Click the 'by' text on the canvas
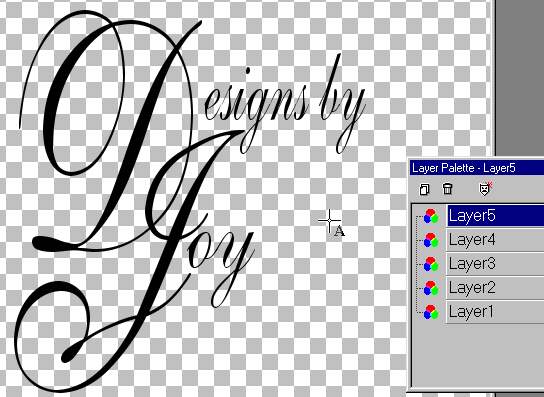Screen dimensions: 544x397 pos(342,104)
